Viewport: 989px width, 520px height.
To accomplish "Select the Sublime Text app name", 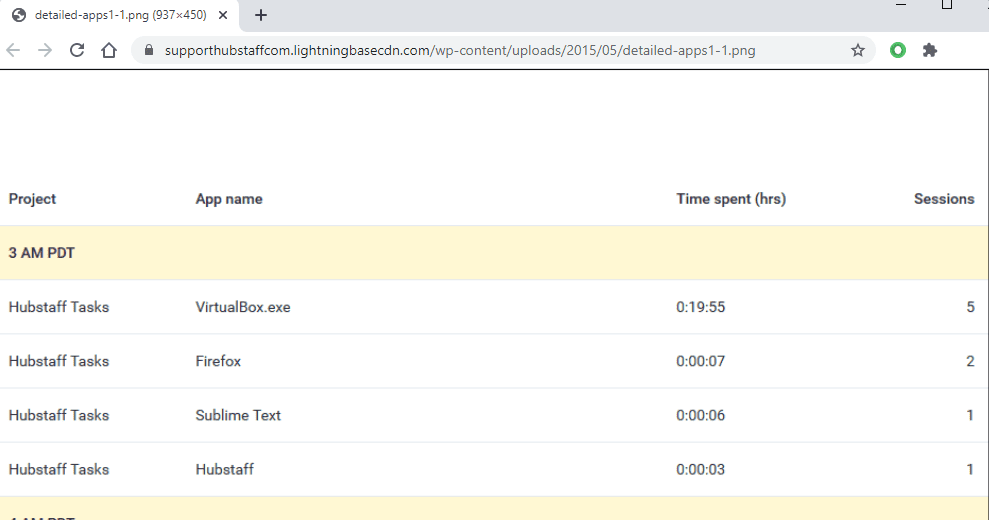I will pyautogui.click(x=238, y=416).
